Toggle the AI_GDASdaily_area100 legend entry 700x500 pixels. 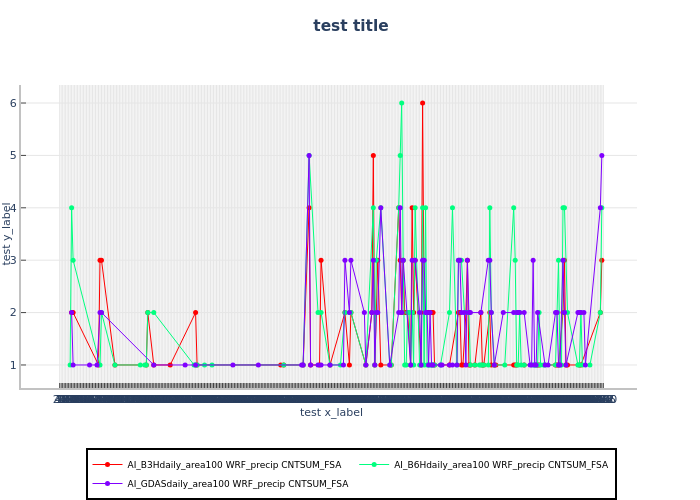pos(237,484)
